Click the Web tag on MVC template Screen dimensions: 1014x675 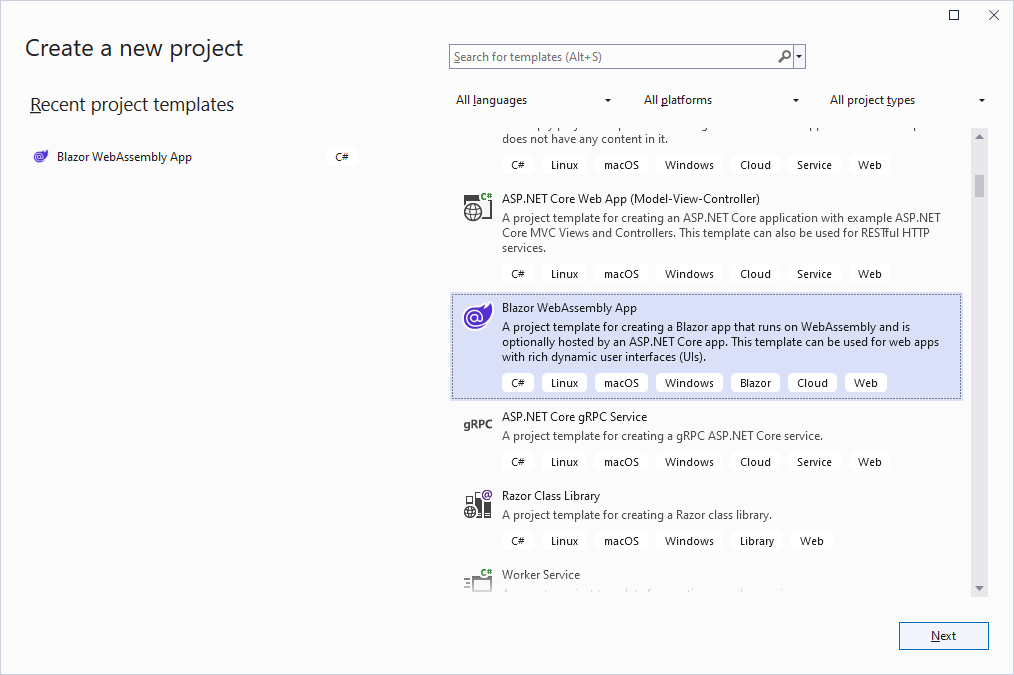(x=870, y=273)
